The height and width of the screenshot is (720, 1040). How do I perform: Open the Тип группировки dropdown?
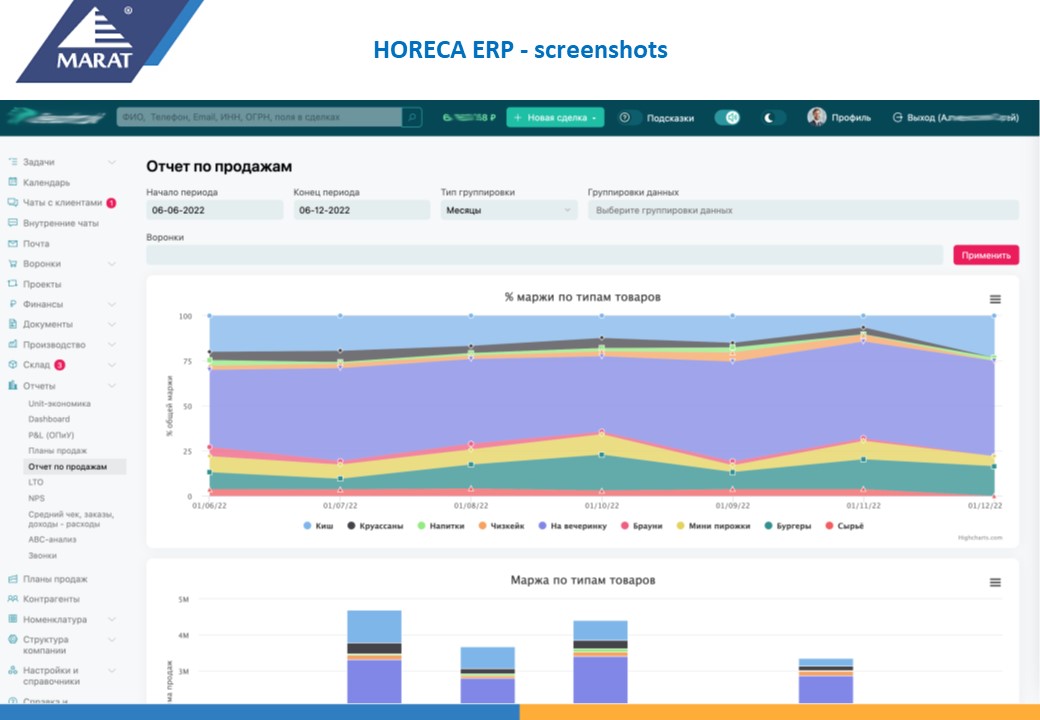click(x=509, y=210)
